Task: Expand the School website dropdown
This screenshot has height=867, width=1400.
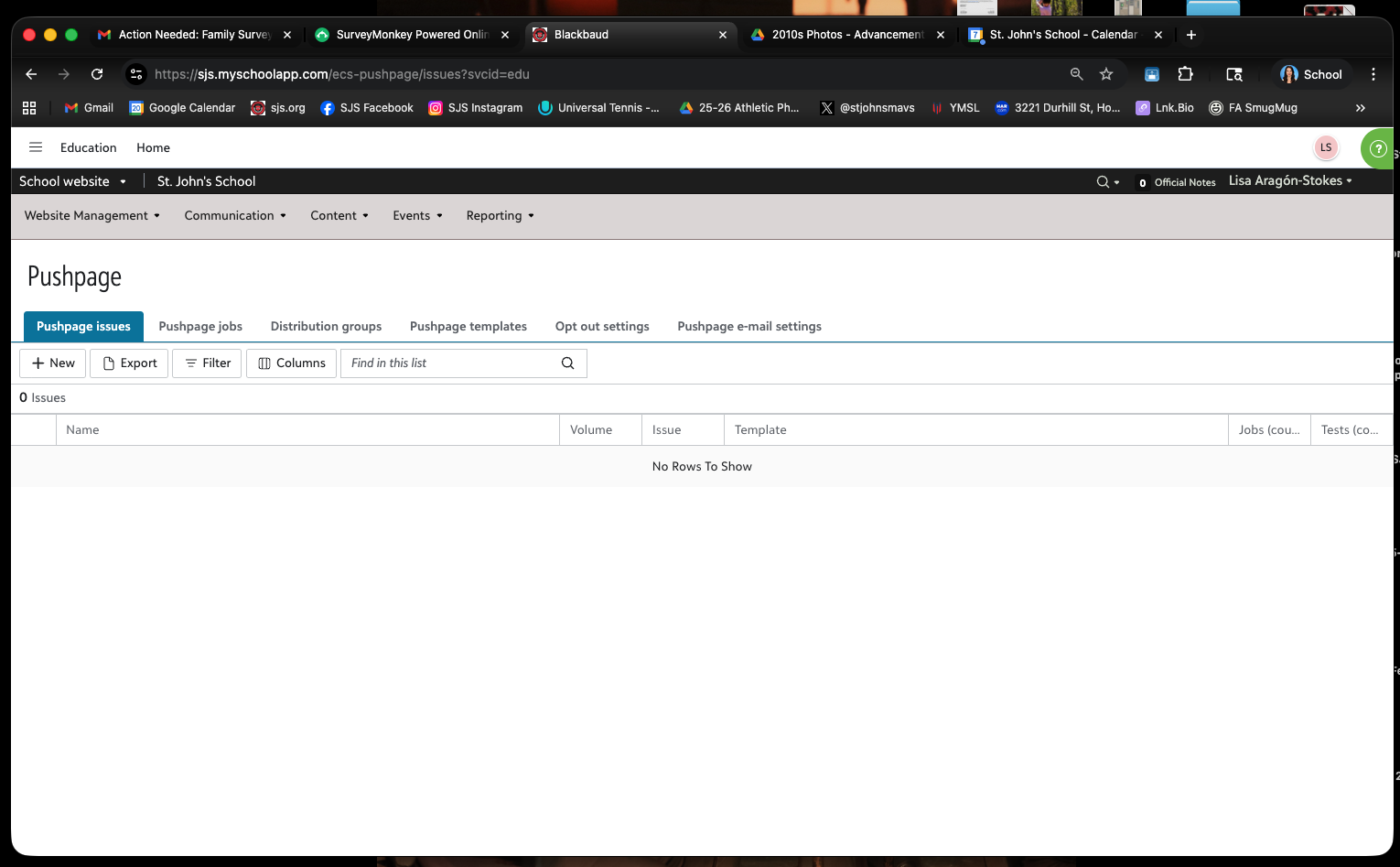Action: point(72,181)
